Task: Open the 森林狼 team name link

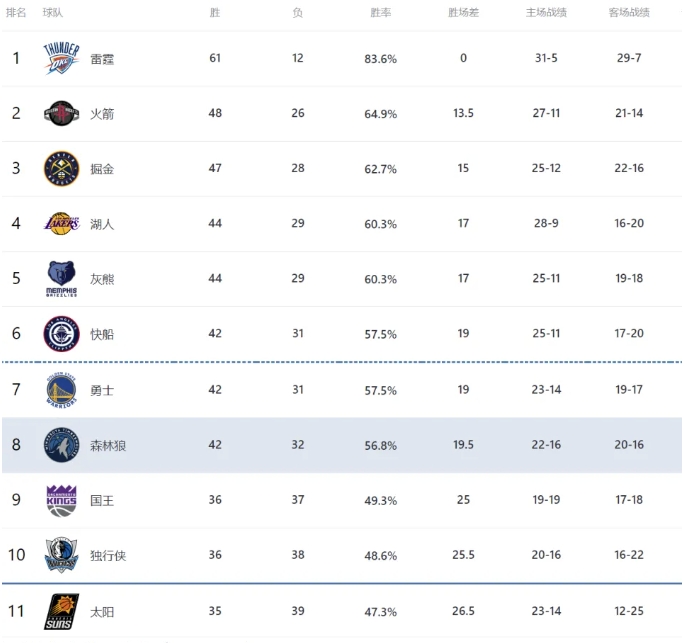Action: coord(108,445)
